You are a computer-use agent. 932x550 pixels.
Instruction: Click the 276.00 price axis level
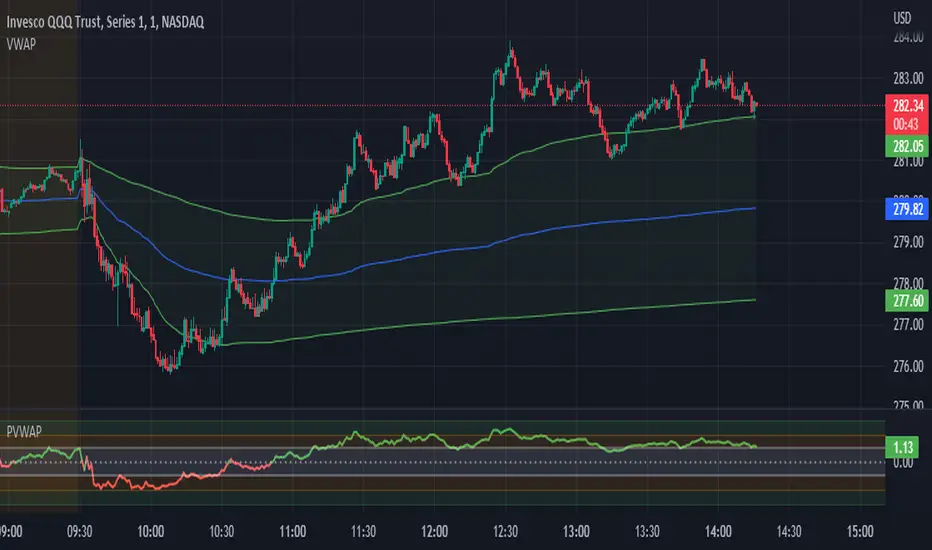pyautogui.click(x=908, y=366)
